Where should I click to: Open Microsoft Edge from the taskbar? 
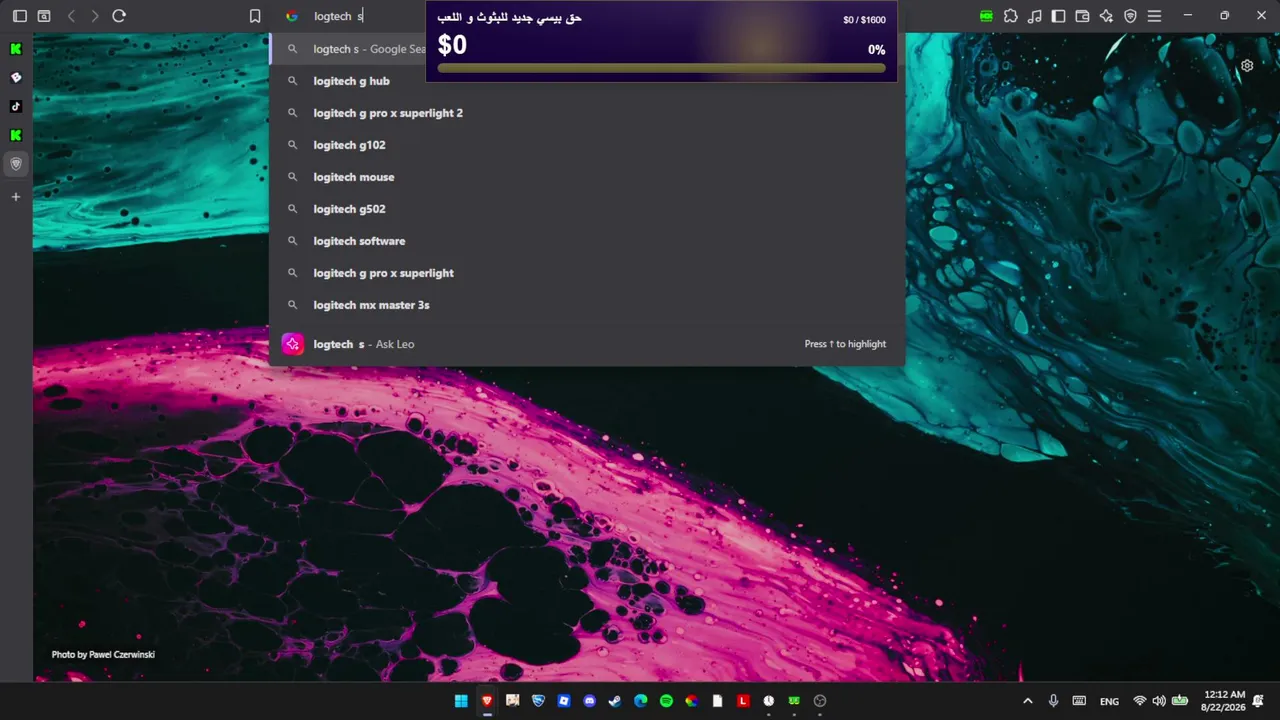[x=640, y=701]
